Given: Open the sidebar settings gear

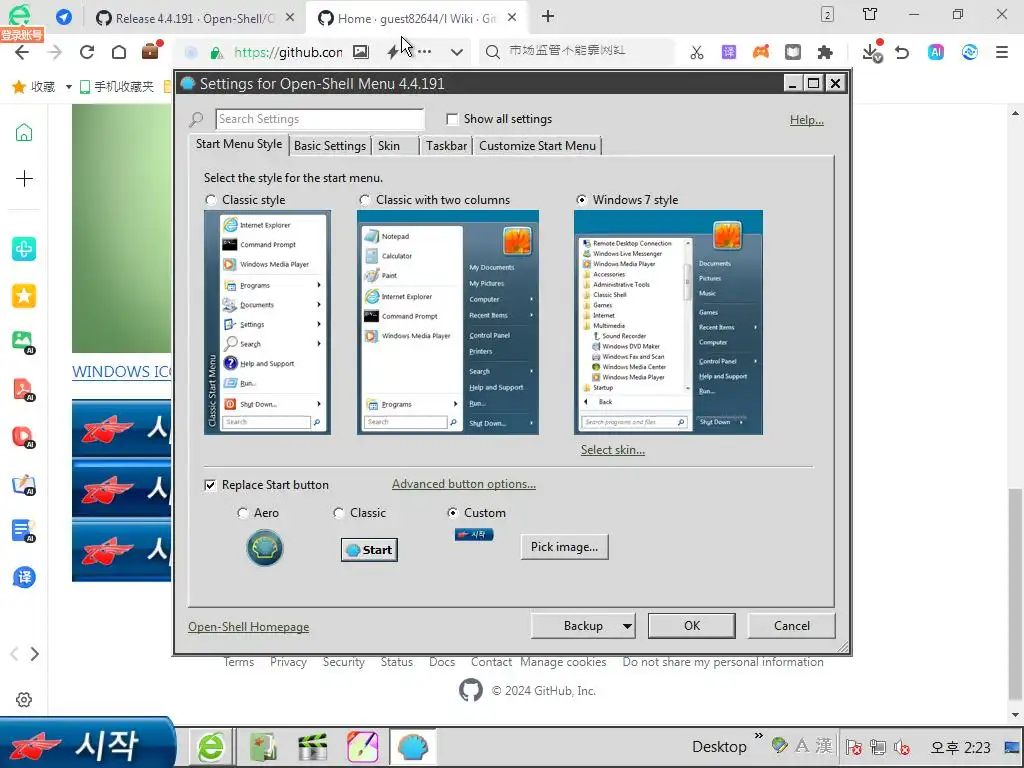Looking at the screenshot, I should click(24, 699).
